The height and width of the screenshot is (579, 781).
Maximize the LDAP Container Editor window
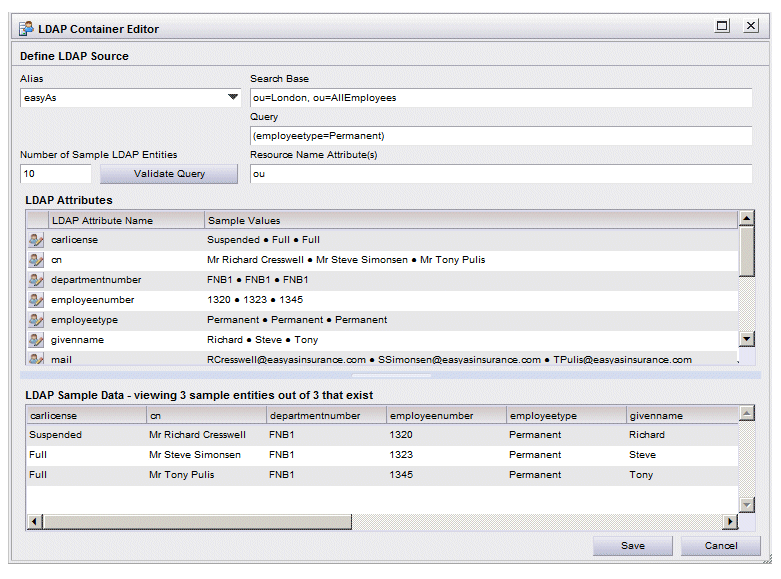tap(722, 26)
